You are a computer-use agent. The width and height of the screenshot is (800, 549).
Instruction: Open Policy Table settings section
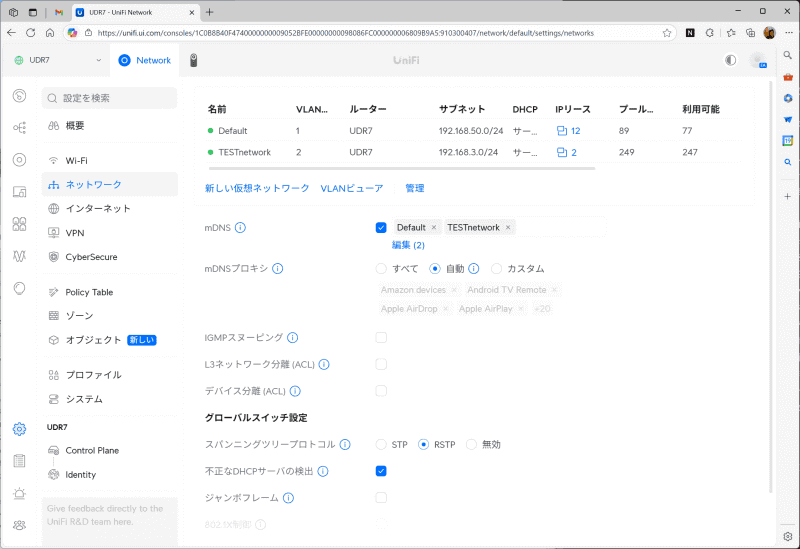coord(110,292)
